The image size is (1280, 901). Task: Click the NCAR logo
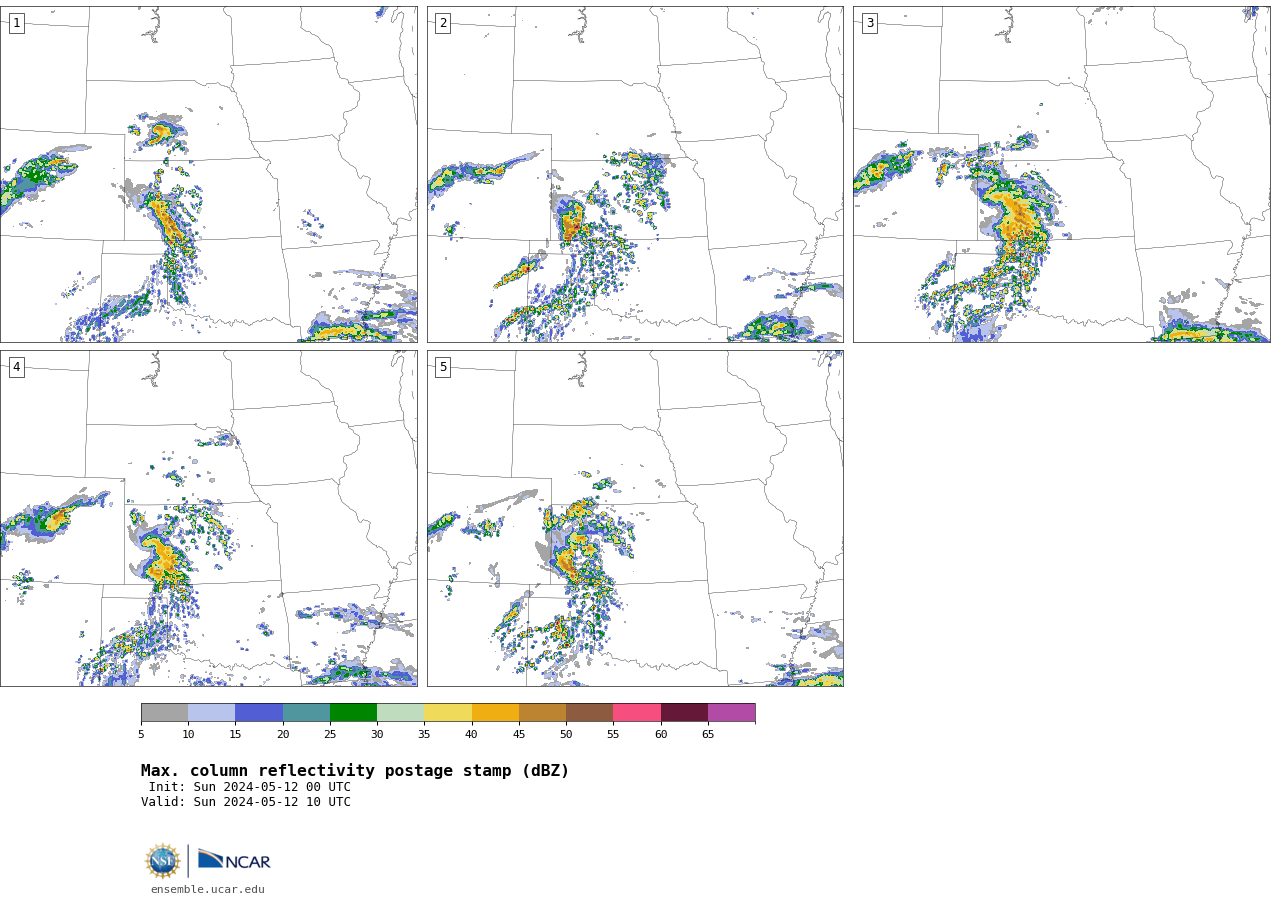pos(234,861)
